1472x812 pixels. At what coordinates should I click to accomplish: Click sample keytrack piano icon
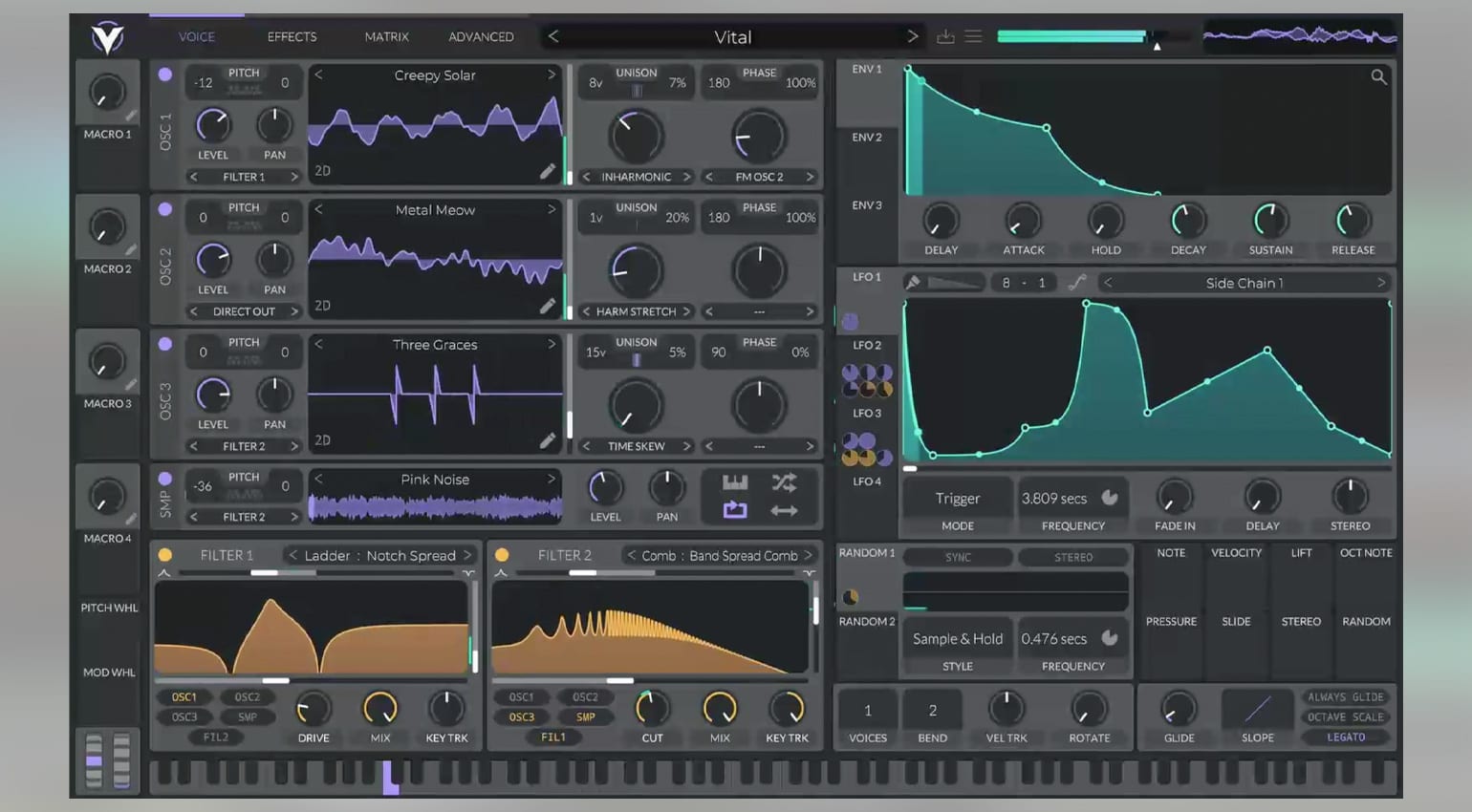pyautogui.click(x=734, y=482)
